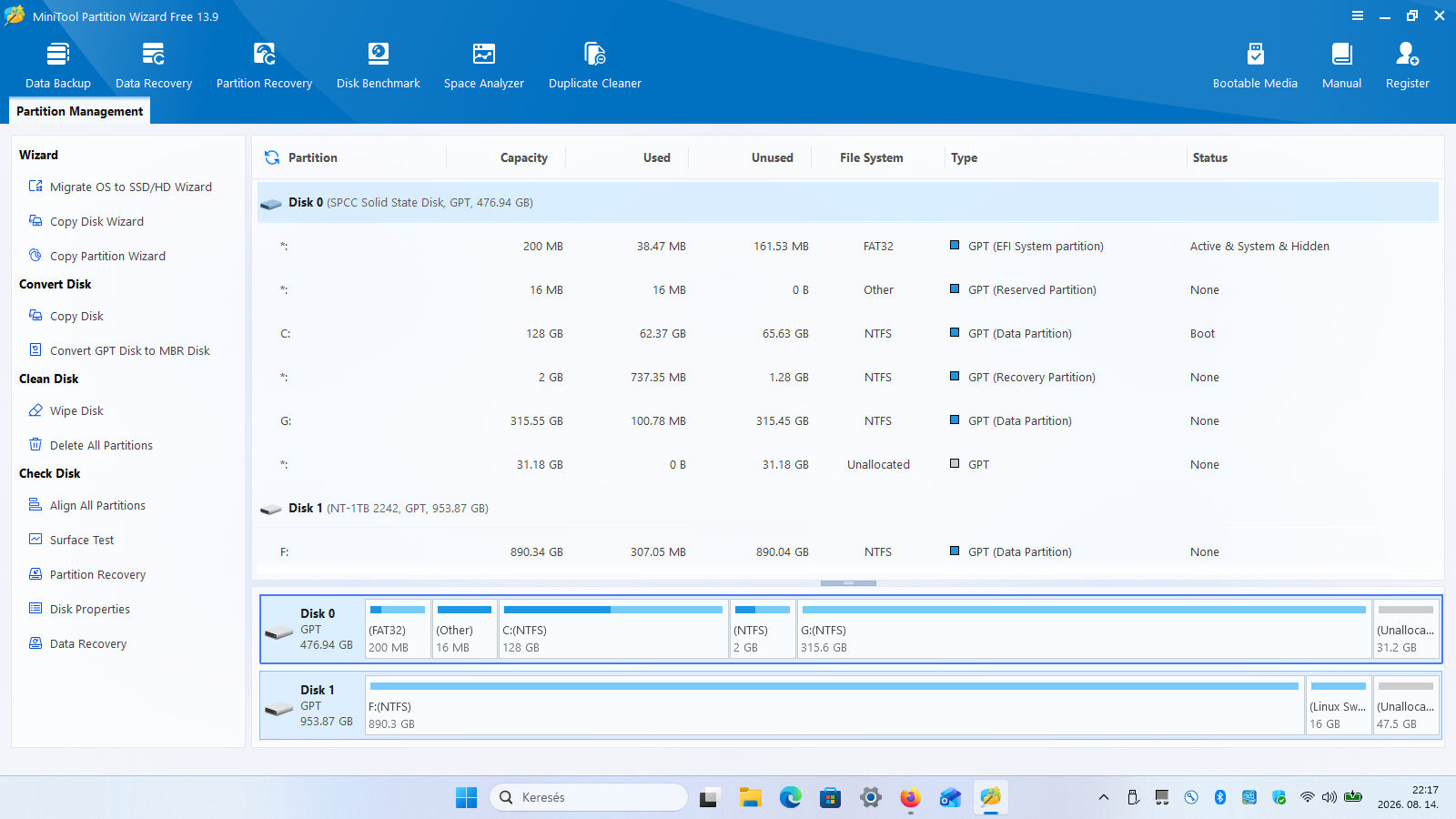This screenshot has height=819, width=1456.
Task: Create Bootable Media
Action: point(1255,65)
